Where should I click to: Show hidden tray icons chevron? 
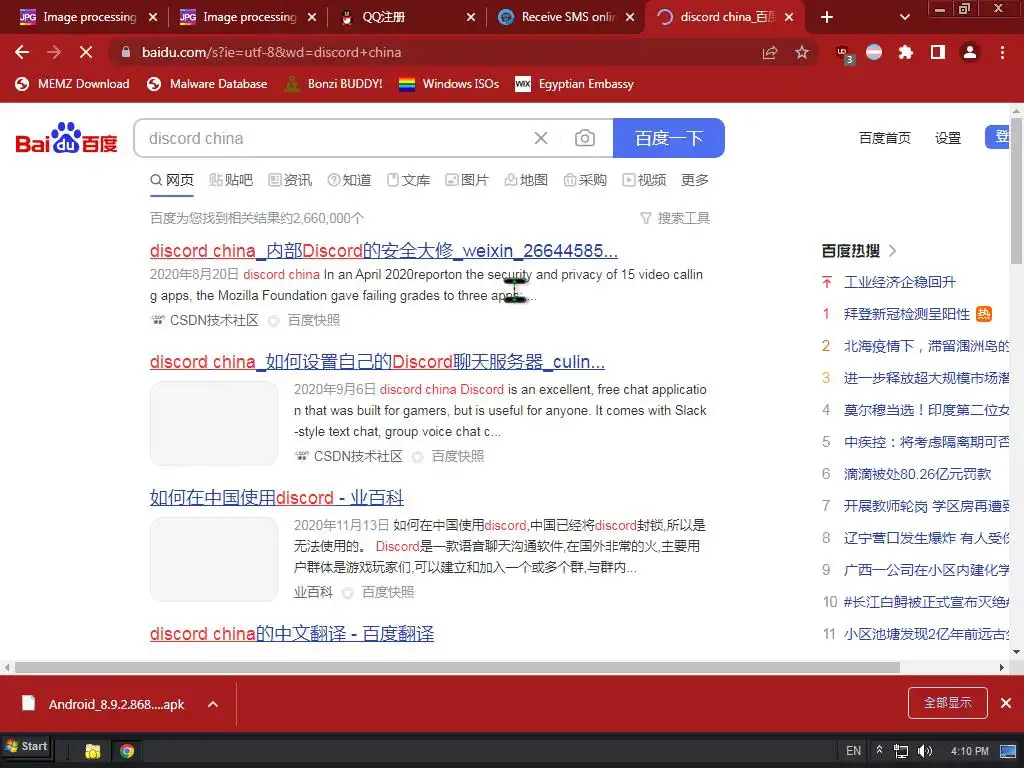pyautogui.click(x=880, y=750)
